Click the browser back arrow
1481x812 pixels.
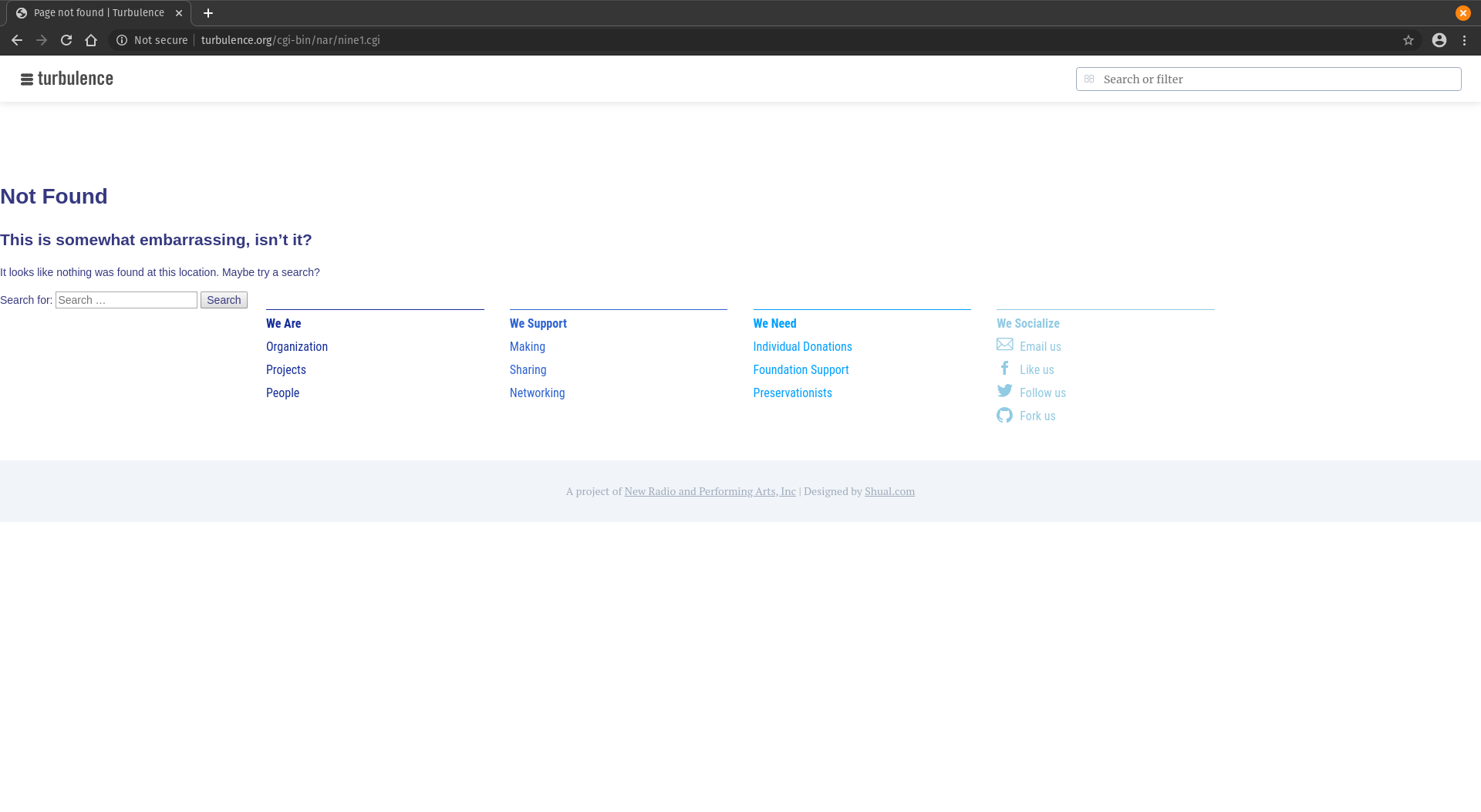coord(17,40)
